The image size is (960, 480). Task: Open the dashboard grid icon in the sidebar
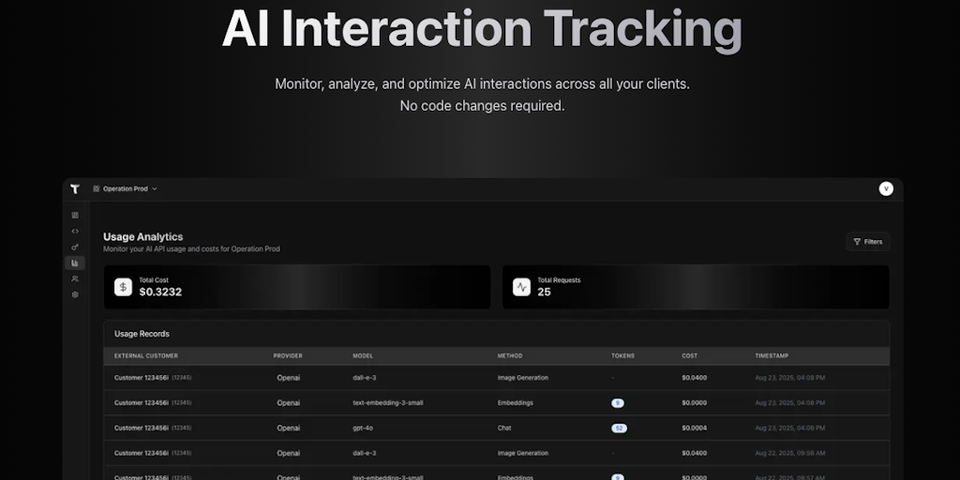tap(75, 216)
